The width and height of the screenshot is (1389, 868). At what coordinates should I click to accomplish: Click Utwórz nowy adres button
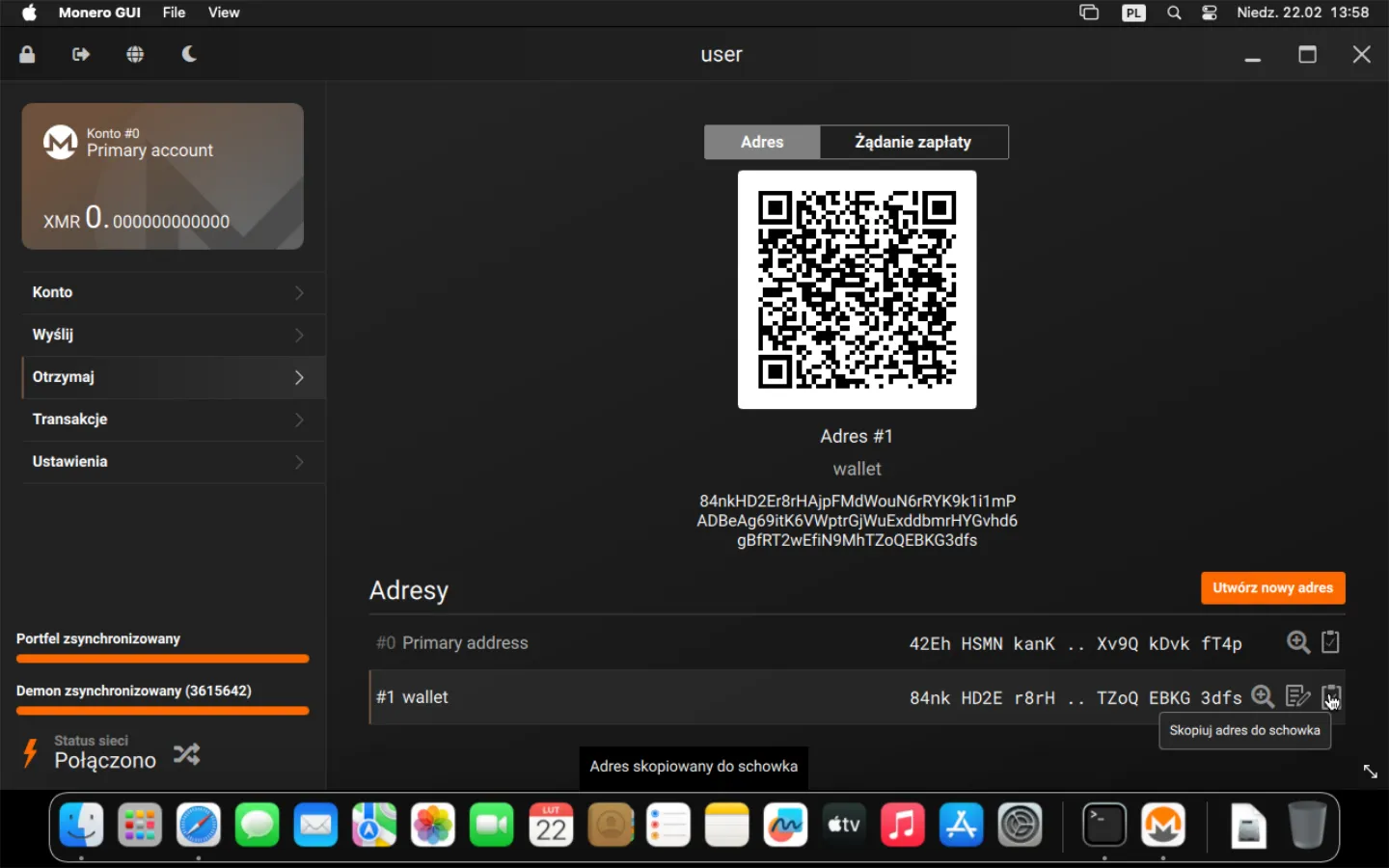pos(1272,587)
